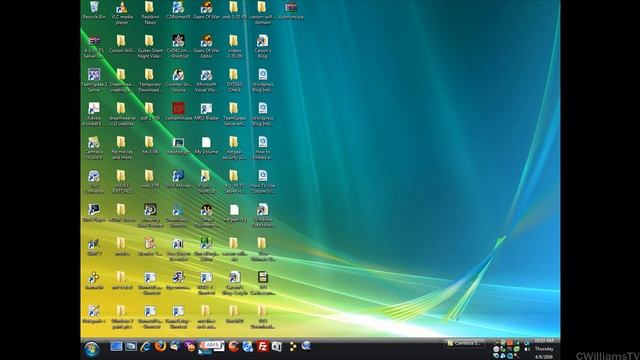Screen dimensions: 640x360
Task: Open the VLC media player shortcut
Action: click(x=122, y=13)
